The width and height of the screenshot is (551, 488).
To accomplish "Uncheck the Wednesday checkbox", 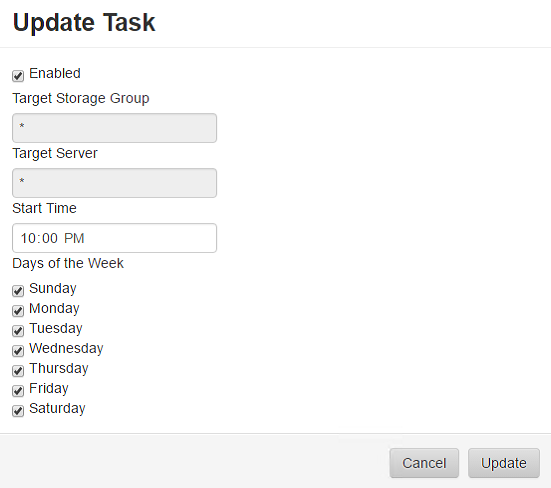I will (x=18, y=351).
